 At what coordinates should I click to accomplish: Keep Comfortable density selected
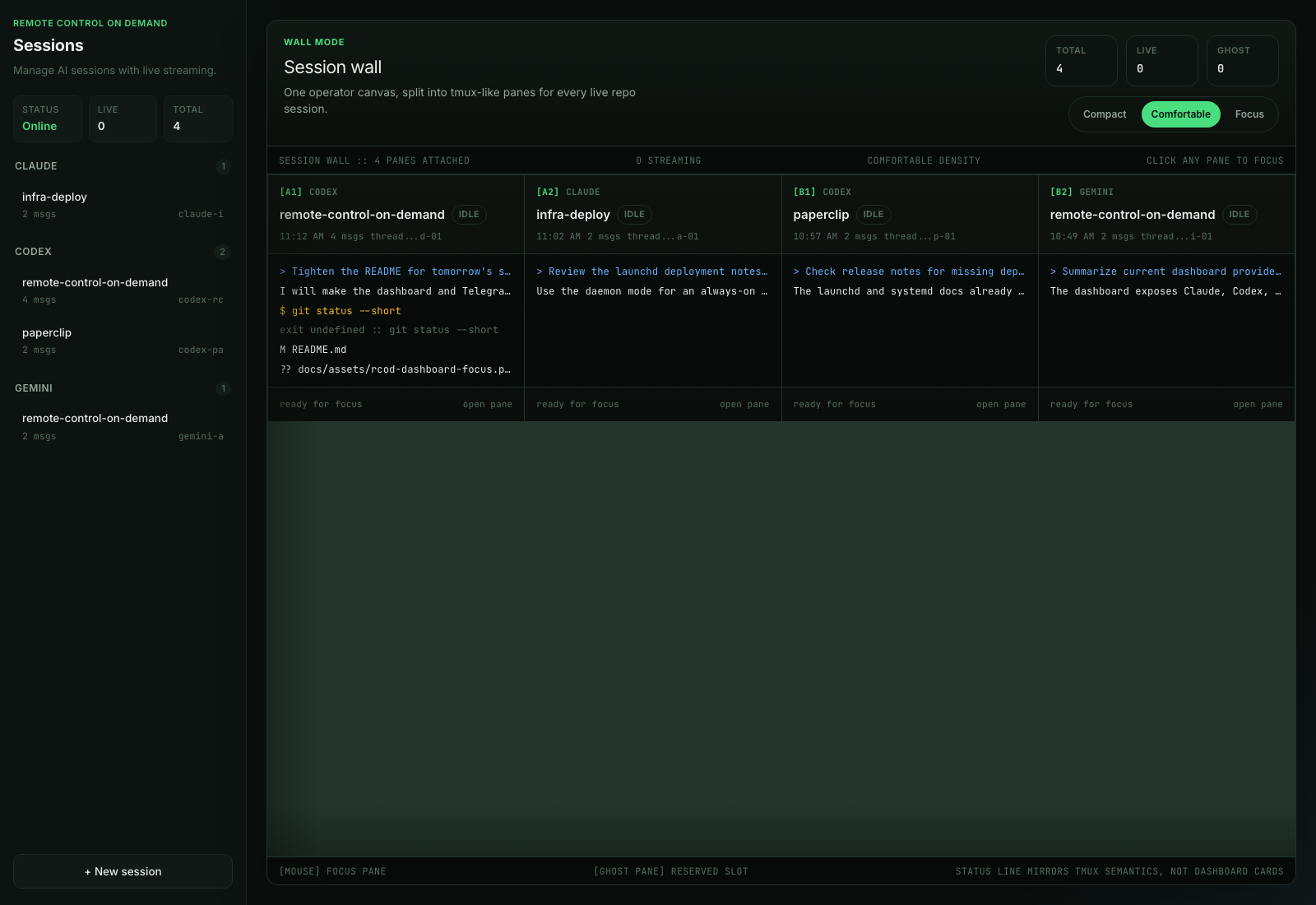(x=1180, y=114)
